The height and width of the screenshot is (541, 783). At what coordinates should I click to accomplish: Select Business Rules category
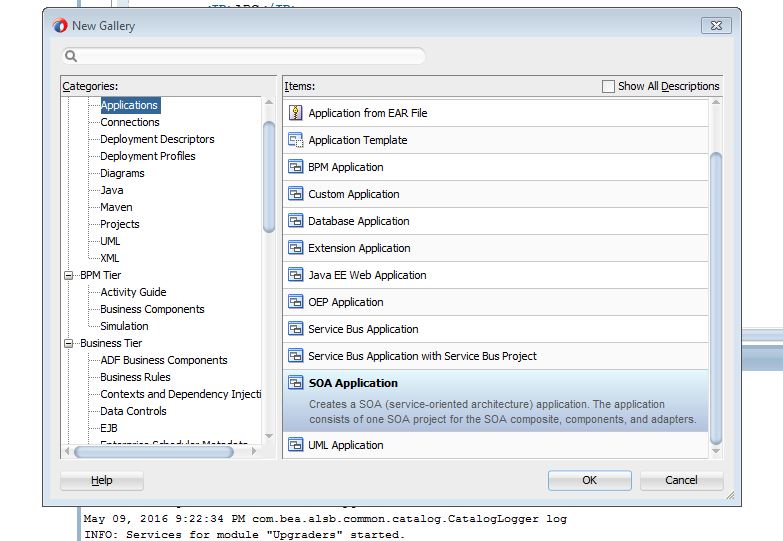click(x=135, y=377)
